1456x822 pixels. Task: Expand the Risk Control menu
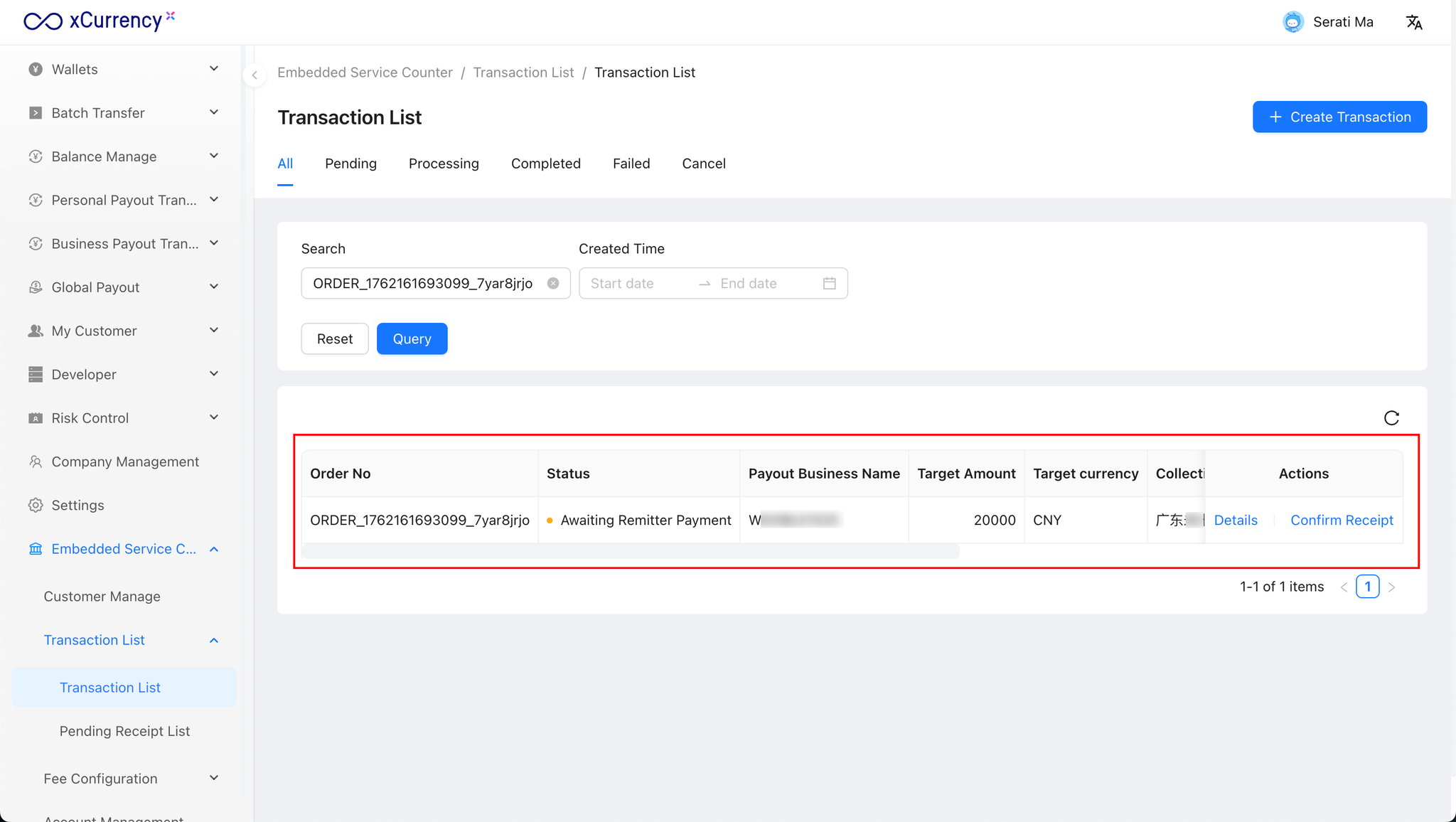(123, 418)
